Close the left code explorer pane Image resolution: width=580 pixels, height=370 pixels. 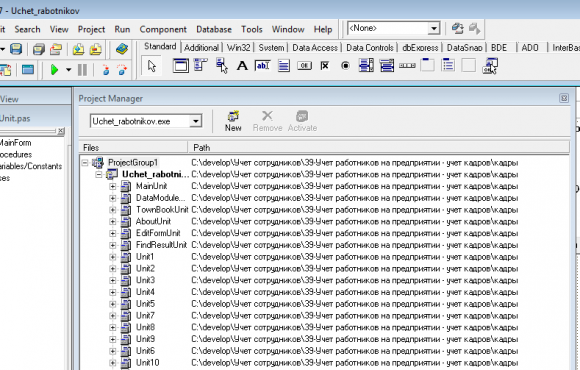tap(61, 131)
